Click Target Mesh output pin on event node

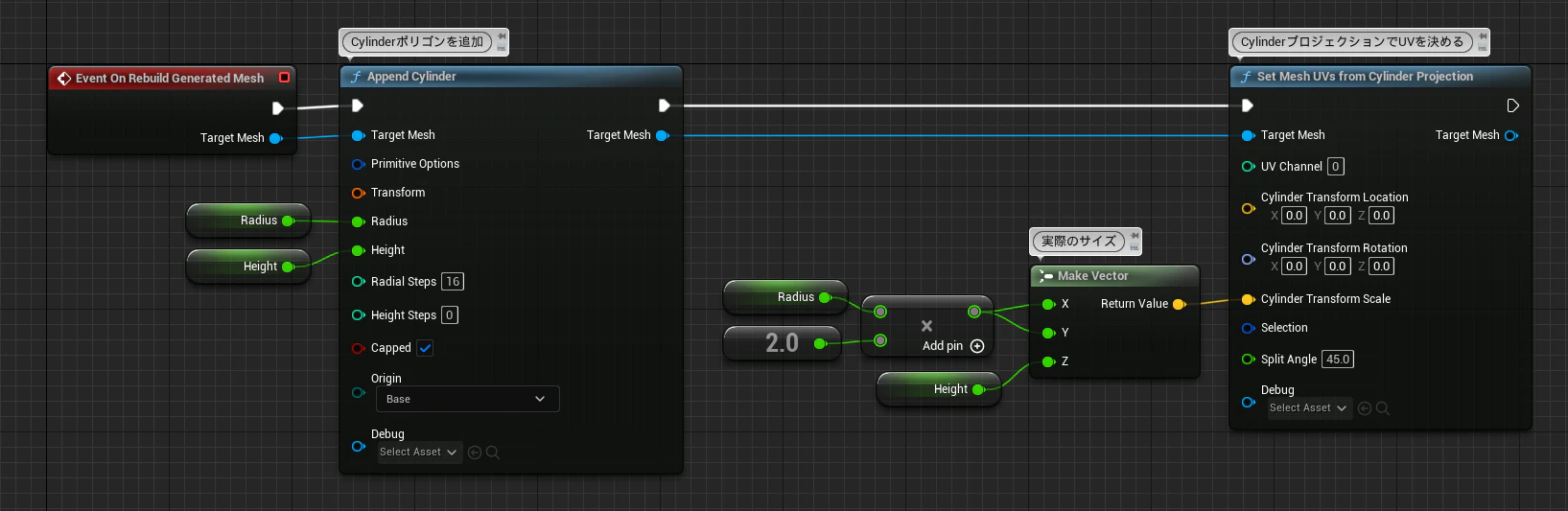[276, 139]
